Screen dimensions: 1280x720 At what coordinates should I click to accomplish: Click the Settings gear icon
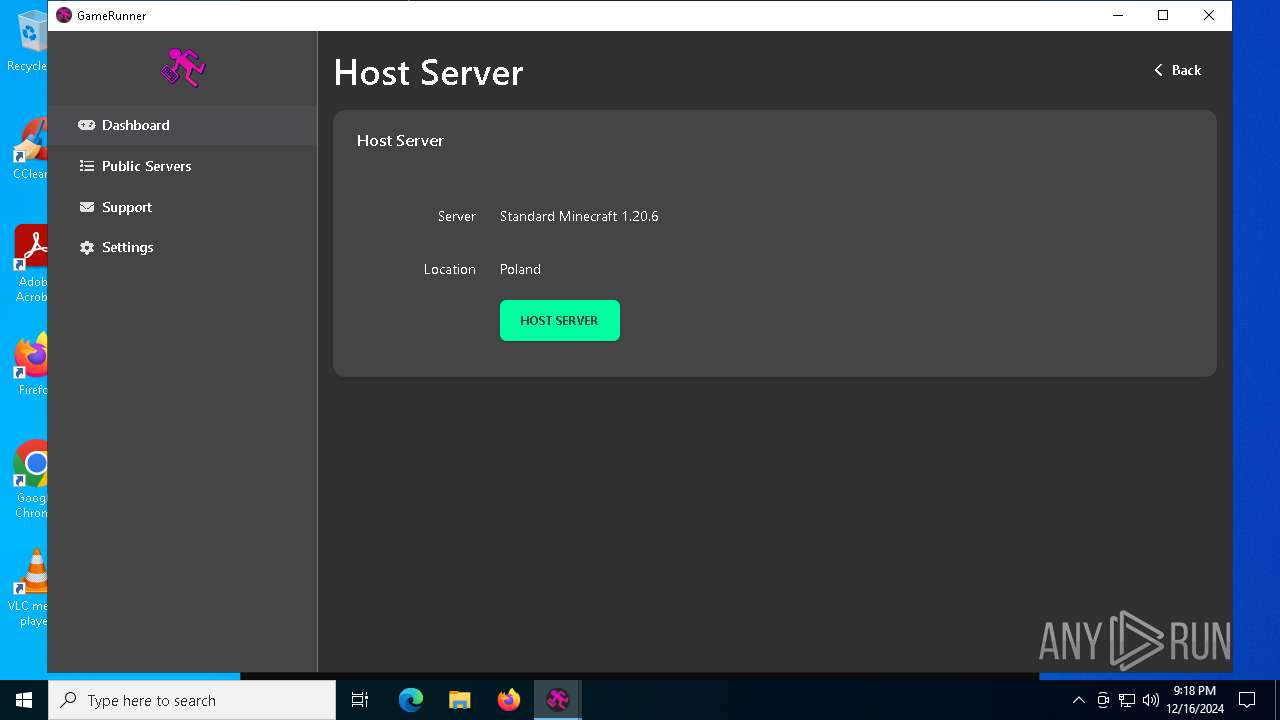[87, 247]
